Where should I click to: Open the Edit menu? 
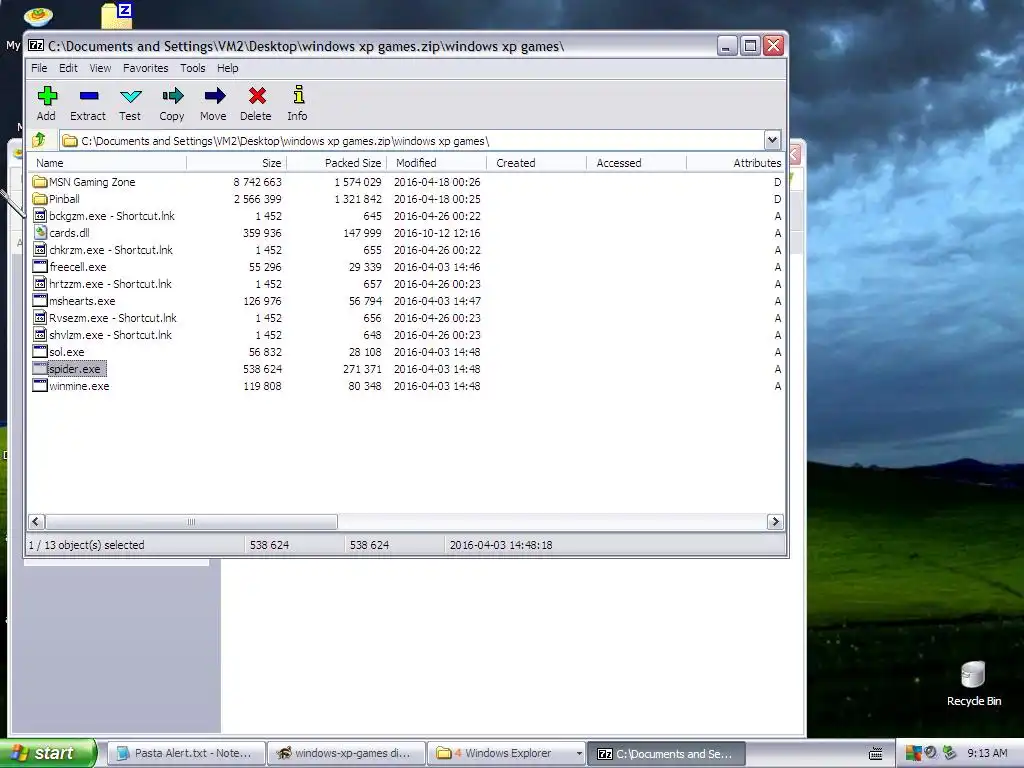click(x=68, y=68)
